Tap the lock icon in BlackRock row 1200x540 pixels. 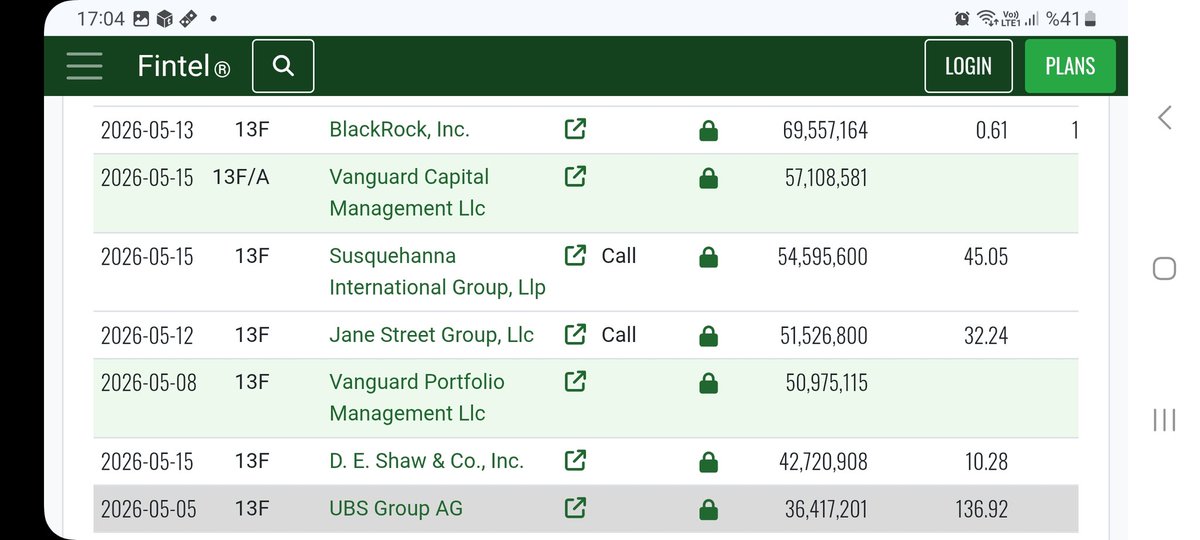pos(708,130)
